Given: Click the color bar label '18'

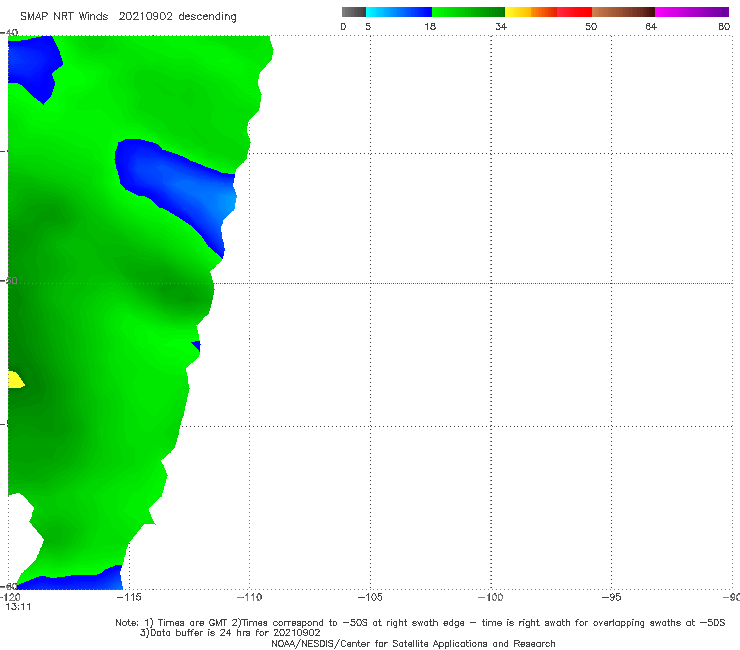Looking at the screenshot, I should pyautogui.click(x=430, y=26).
